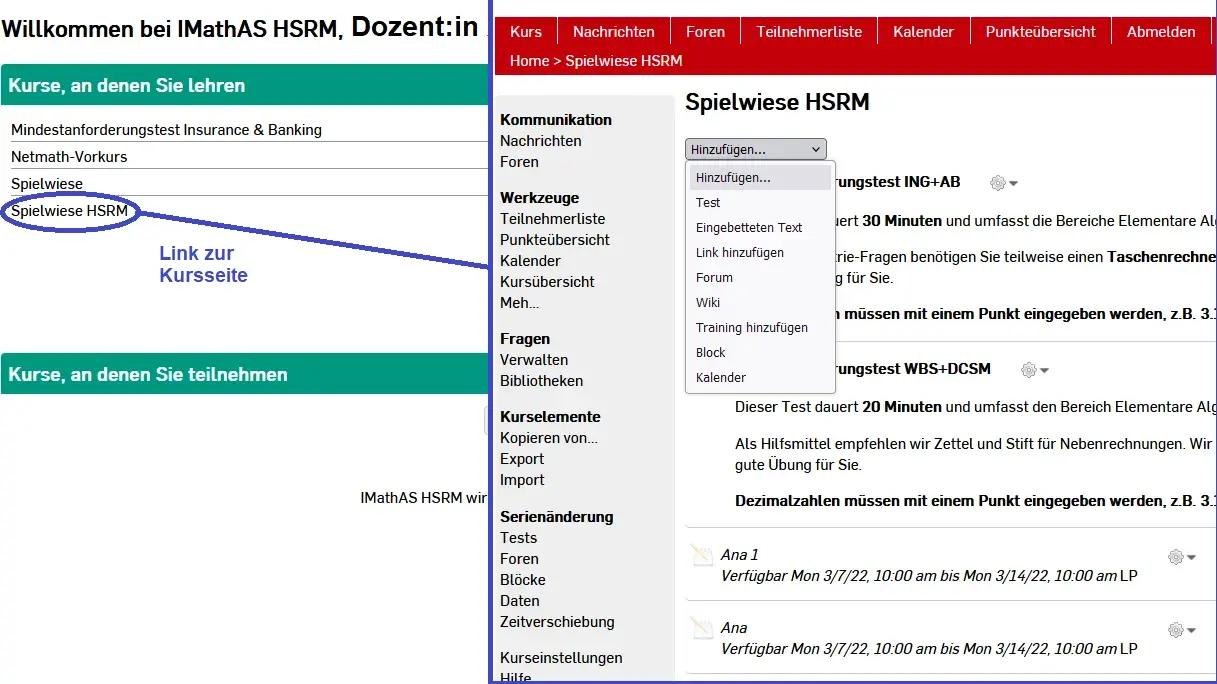This screenshot has height=684, width=1217.
Task: Open settings gear for Ana 1 item
Action: coord(1176,557)
